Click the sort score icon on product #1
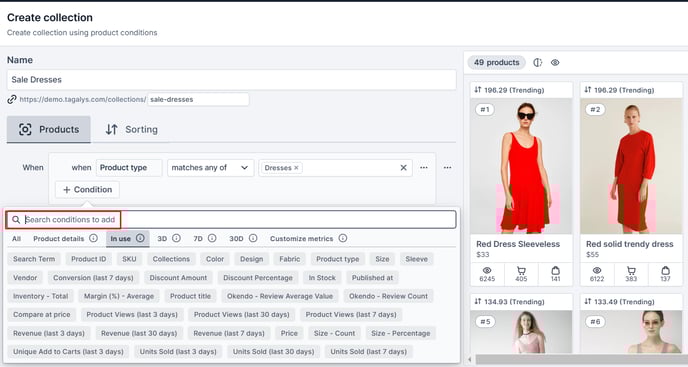This screenshot has height=367, width=688. pos(478,90)
